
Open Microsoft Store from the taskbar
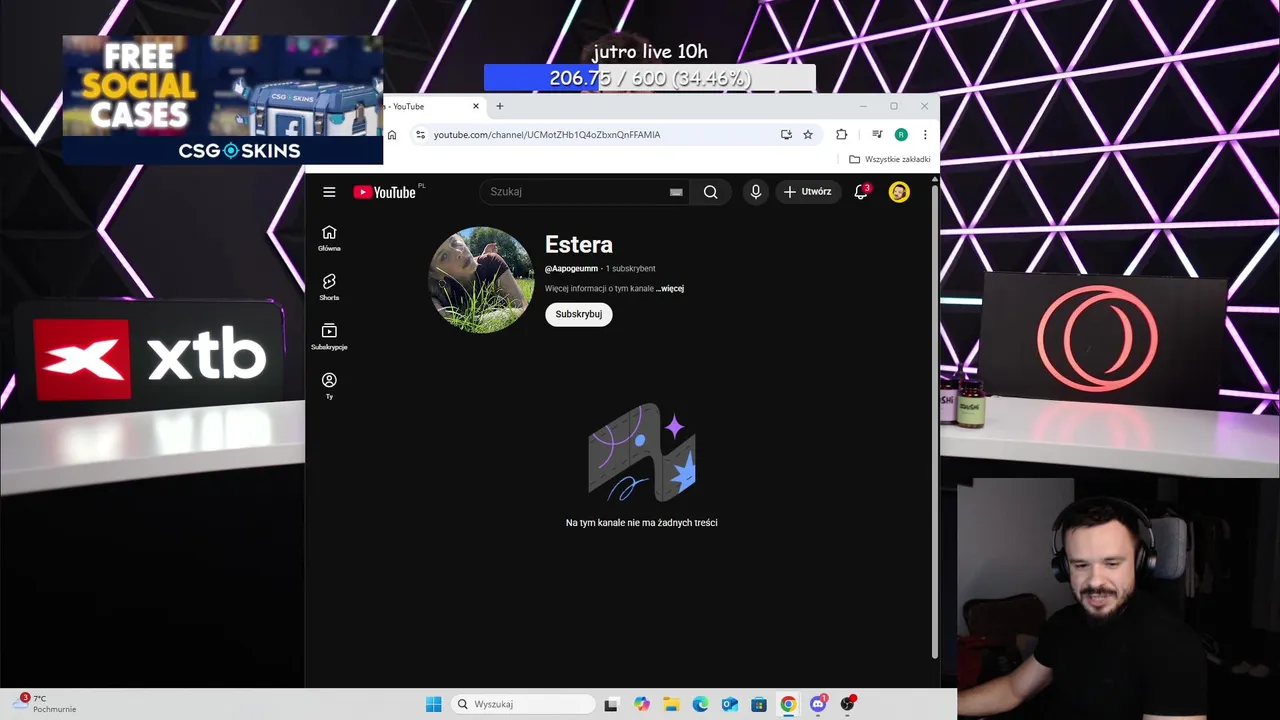(759, 704)
